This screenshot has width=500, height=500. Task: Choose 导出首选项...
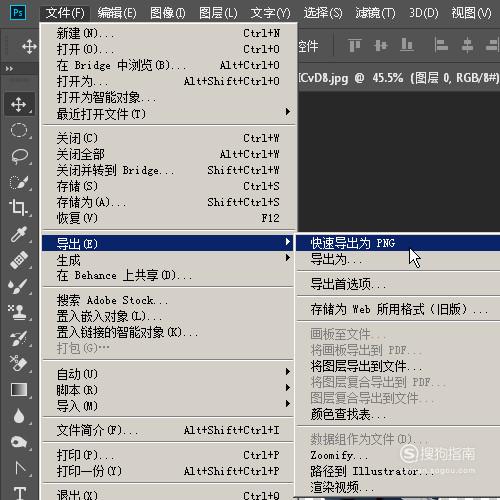pyautogui.click(x=398, y=284)
